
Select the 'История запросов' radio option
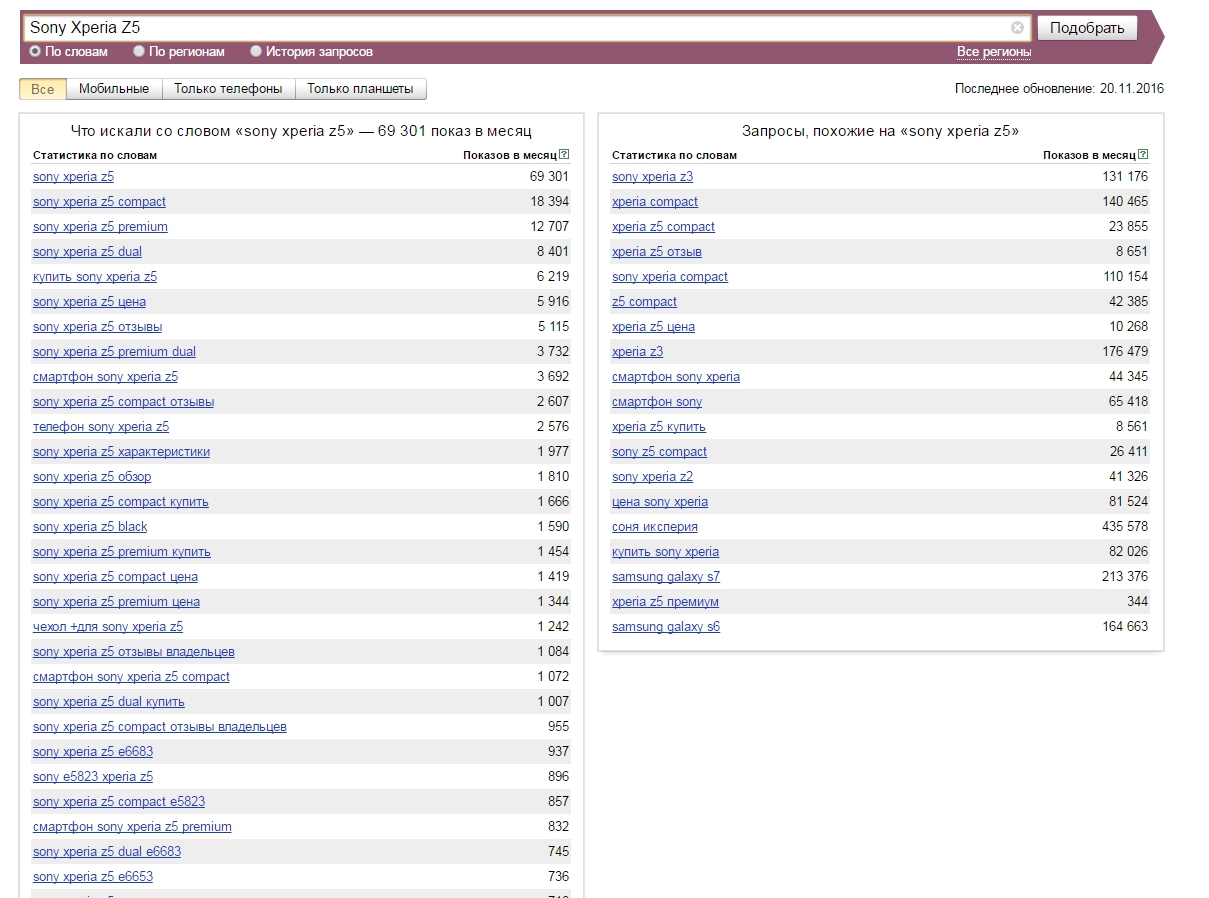coord(256,51)
